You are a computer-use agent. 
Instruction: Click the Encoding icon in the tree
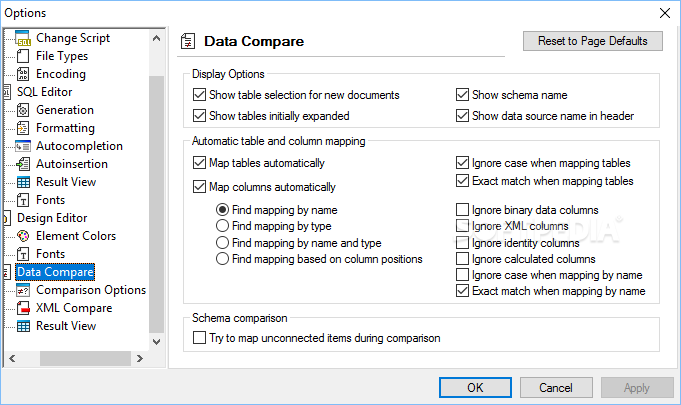(23, 74)
